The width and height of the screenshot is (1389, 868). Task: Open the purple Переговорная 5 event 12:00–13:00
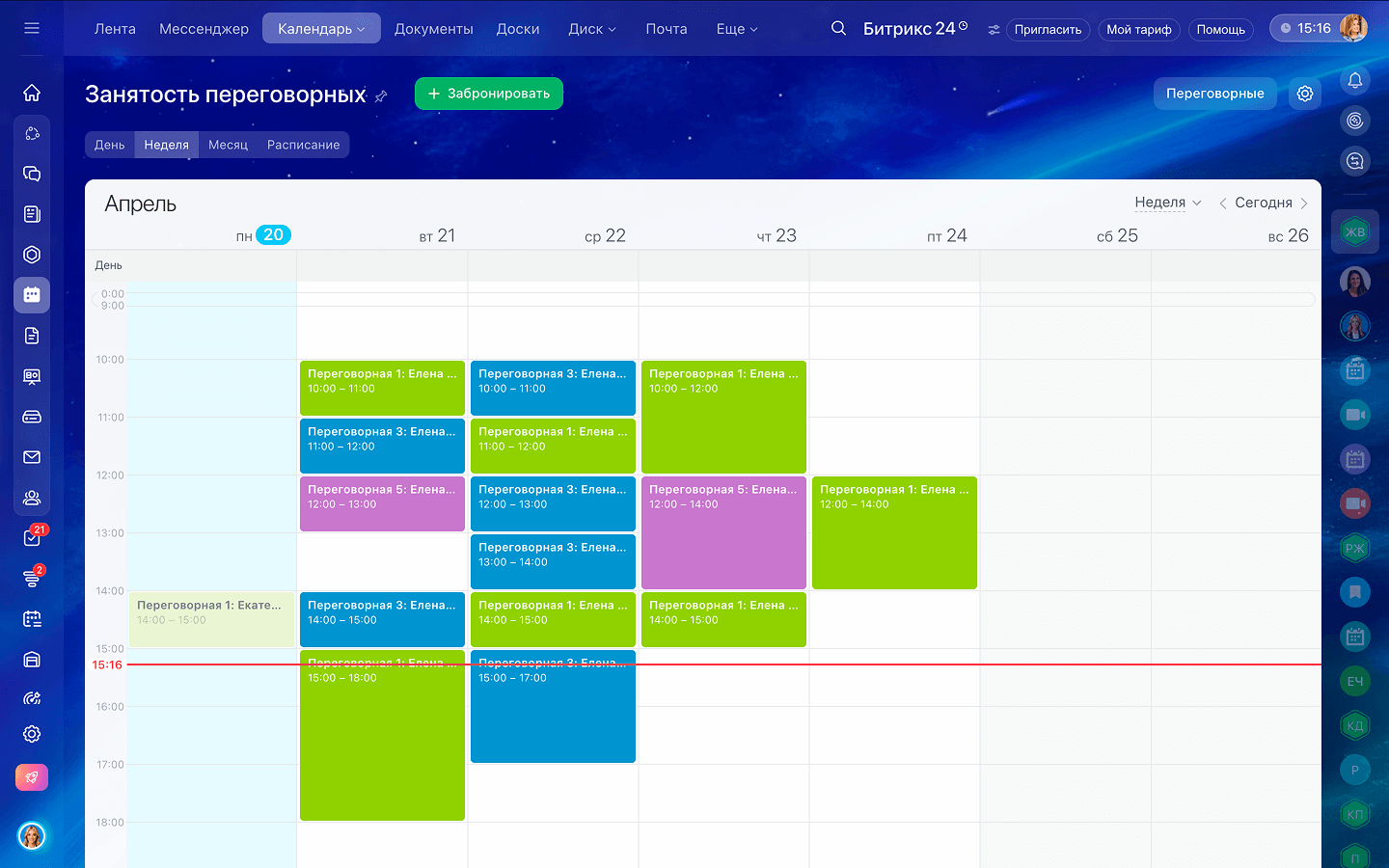pyautogui.click(x=382, y=503)
